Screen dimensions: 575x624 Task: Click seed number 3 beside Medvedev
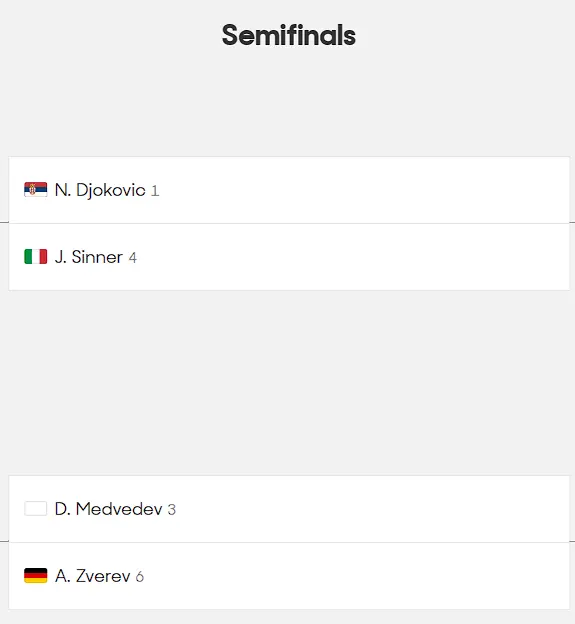pyautogui.click(x=172, y=510)
